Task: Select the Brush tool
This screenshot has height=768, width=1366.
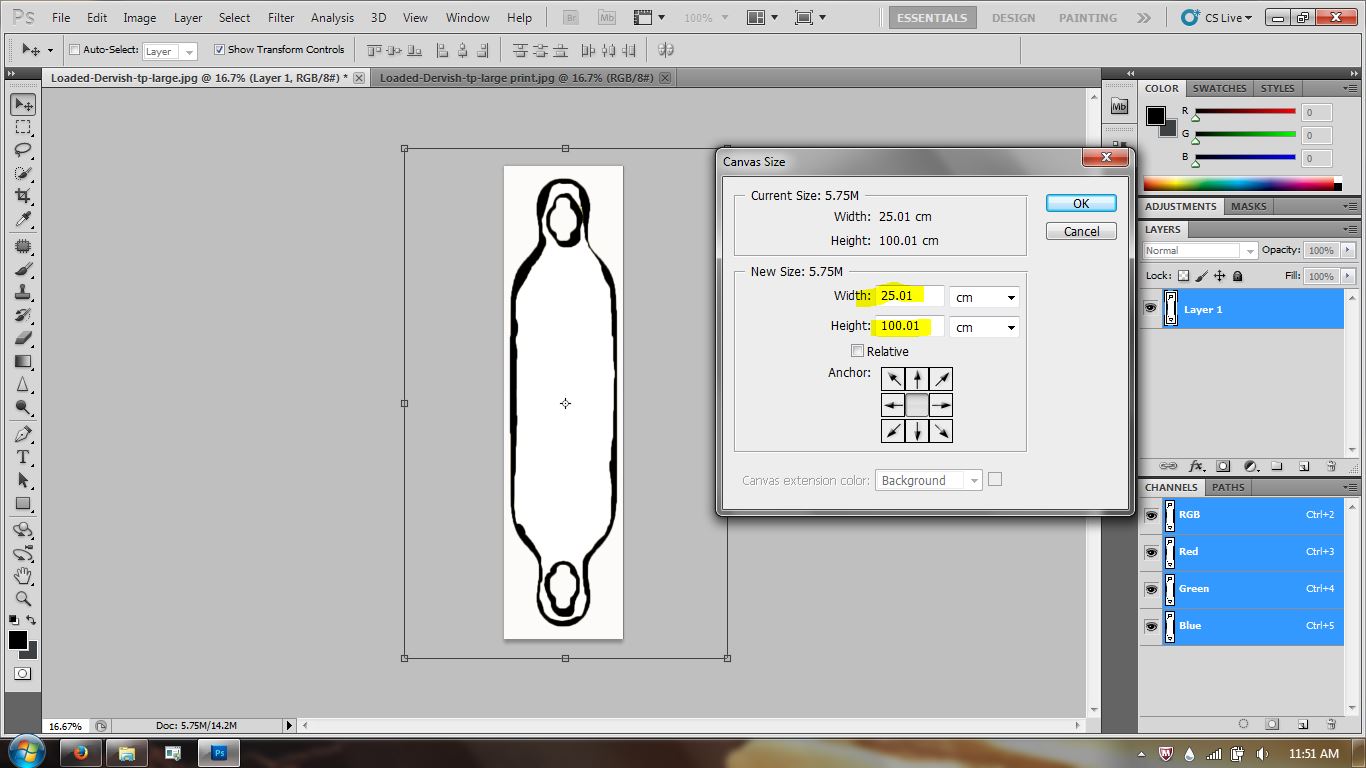Action: tap(22, 268)
